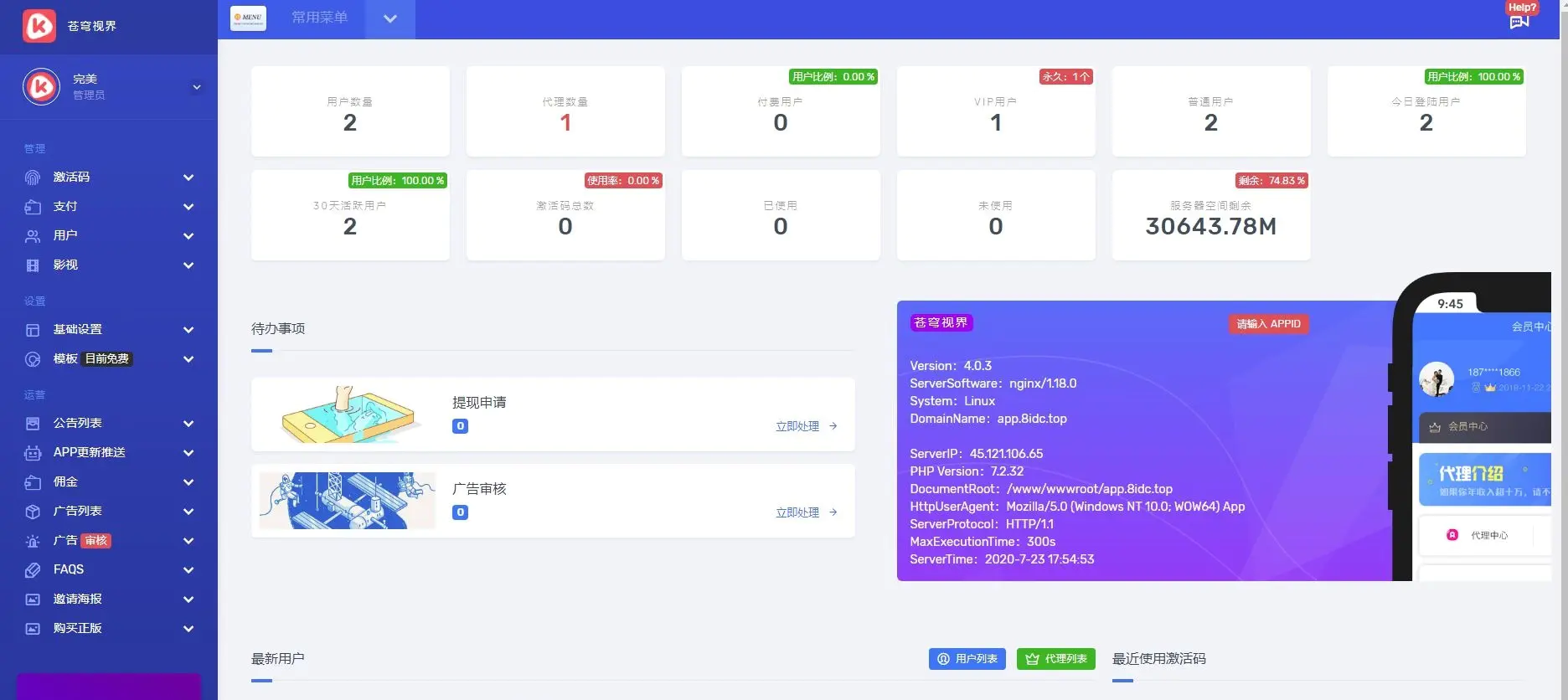Click the MENU thumbnail icon in top bar
This screenshot has width=1568, height=700.
(248, 18)
